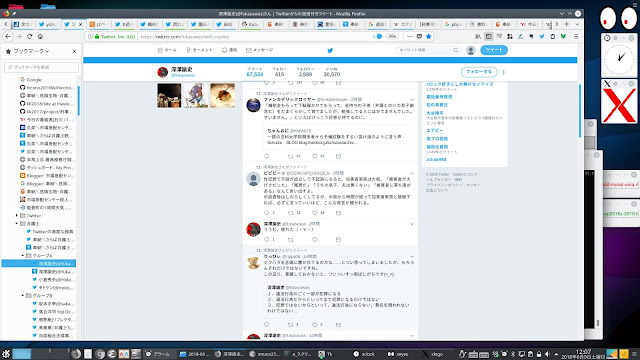Open the 通知 navigation item
640x360 pixels.
click(x=229, y=50)
